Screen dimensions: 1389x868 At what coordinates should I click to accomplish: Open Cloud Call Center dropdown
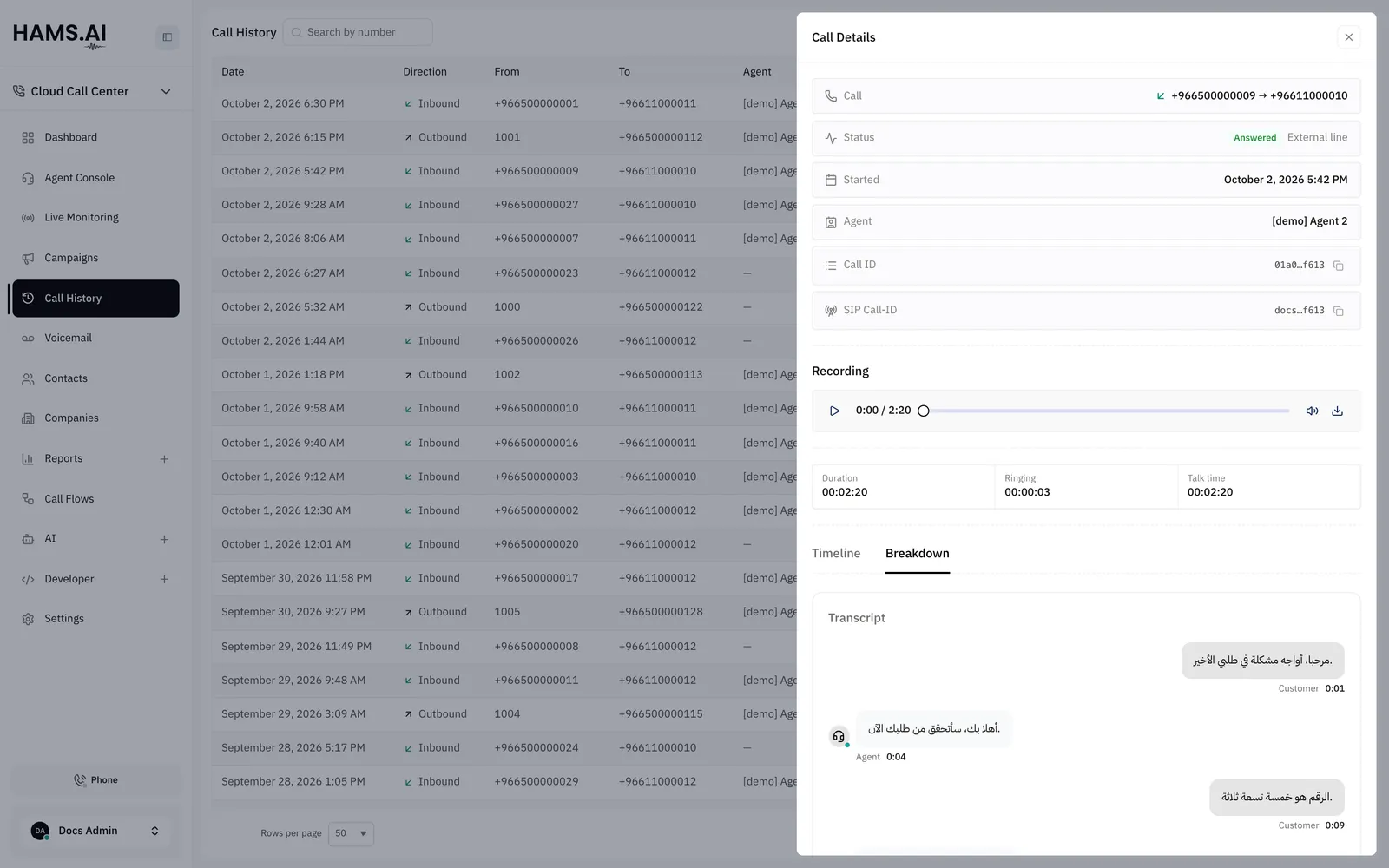[x=92, y=91]
